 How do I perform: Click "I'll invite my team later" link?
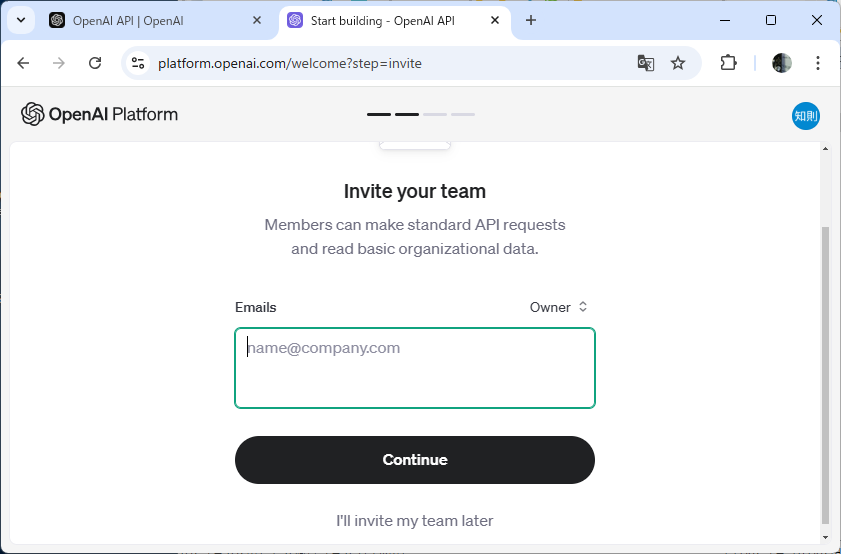tap(415, 521)
